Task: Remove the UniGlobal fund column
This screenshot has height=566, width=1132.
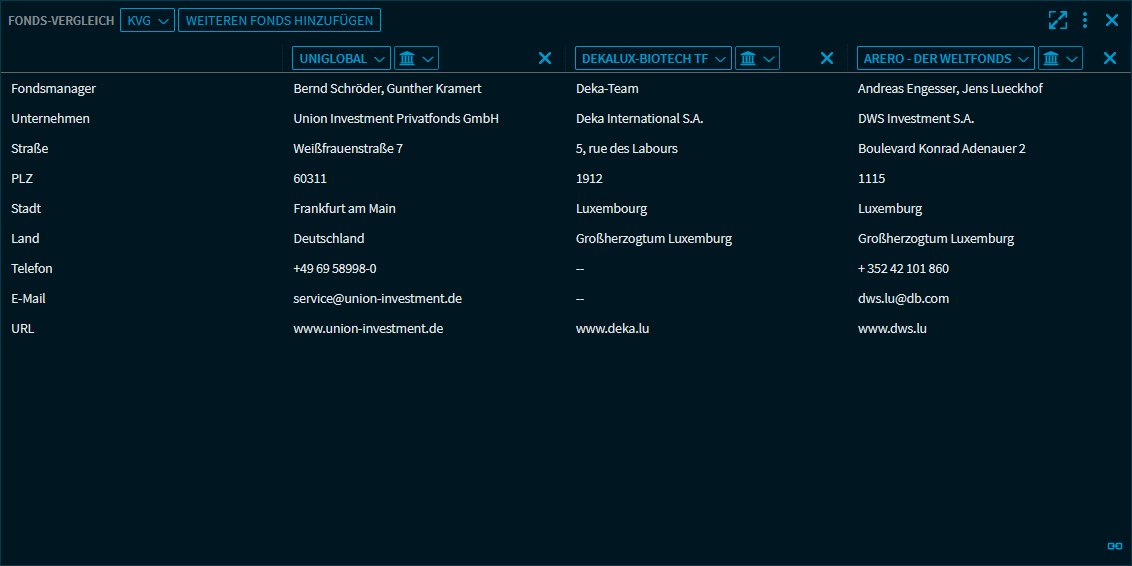Action: tap(545, 58)
